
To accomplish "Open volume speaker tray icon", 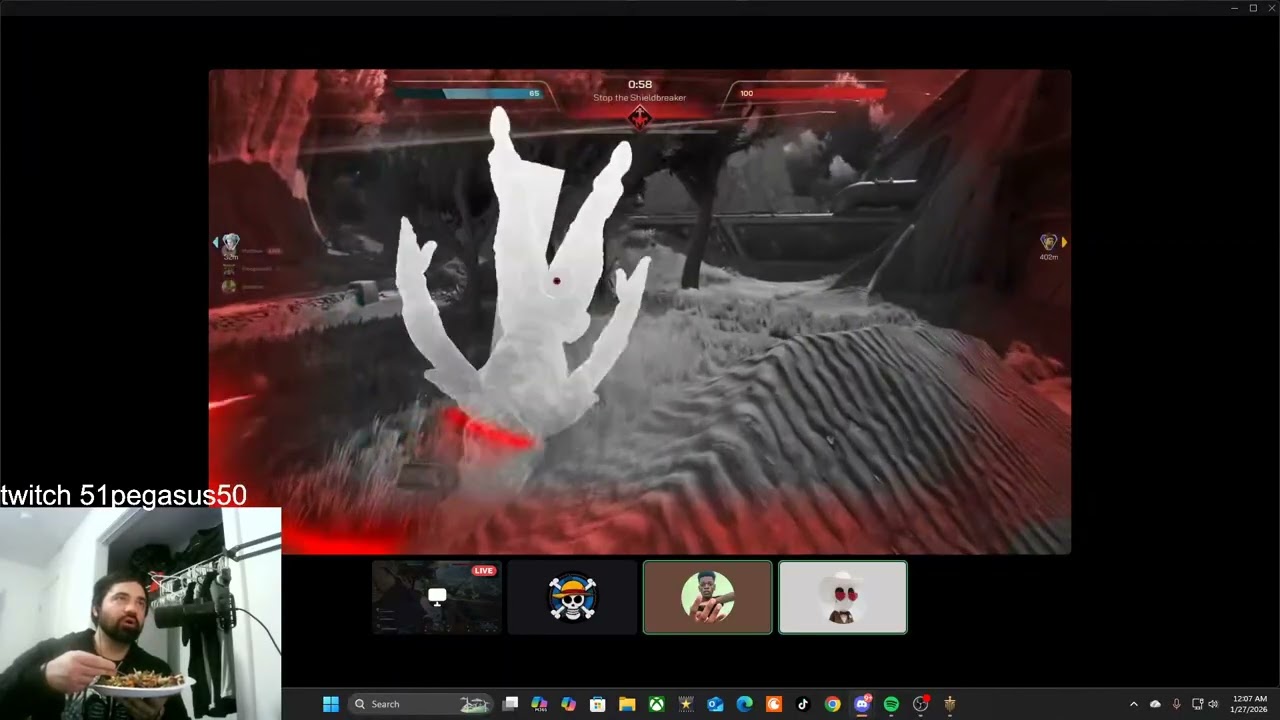I will pos(1213,704).
